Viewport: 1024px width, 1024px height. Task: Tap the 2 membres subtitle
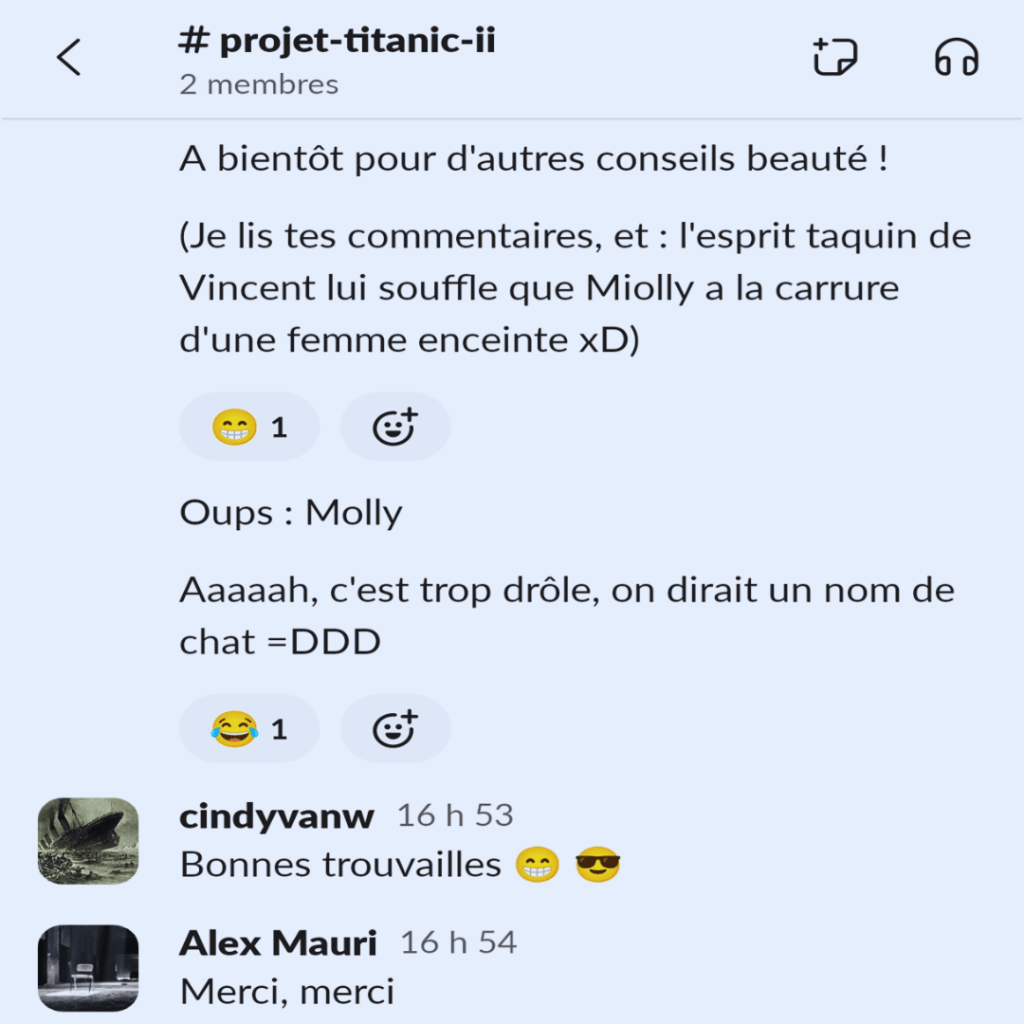259,84
